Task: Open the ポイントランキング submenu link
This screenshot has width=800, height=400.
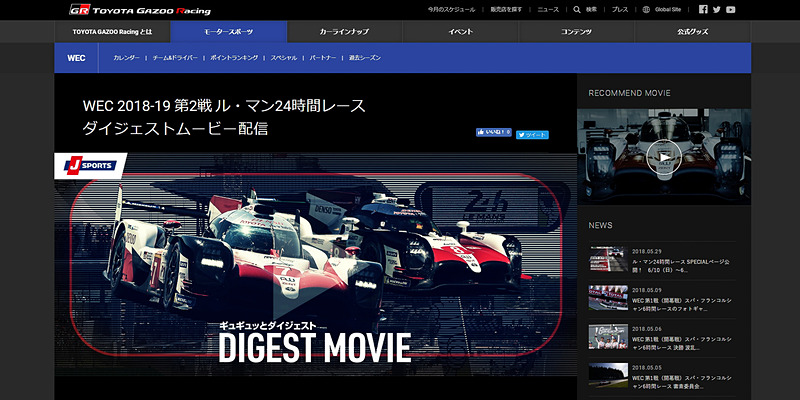Action: click(234, 58)
